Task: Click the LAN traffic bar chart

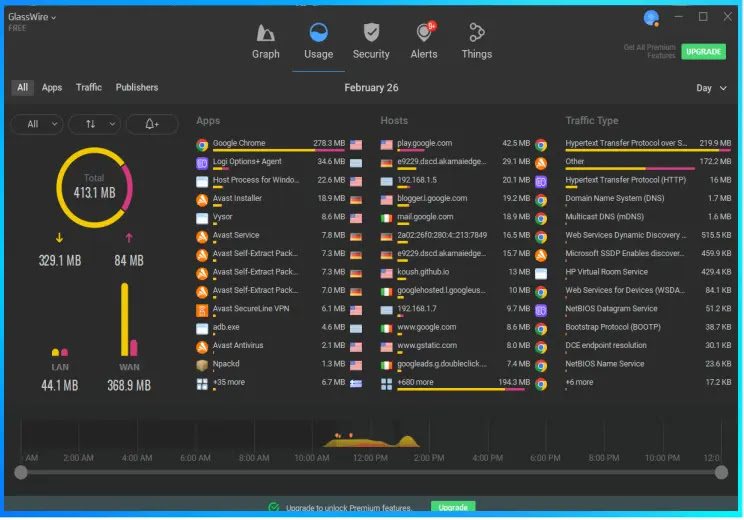Action: [60, 352]
